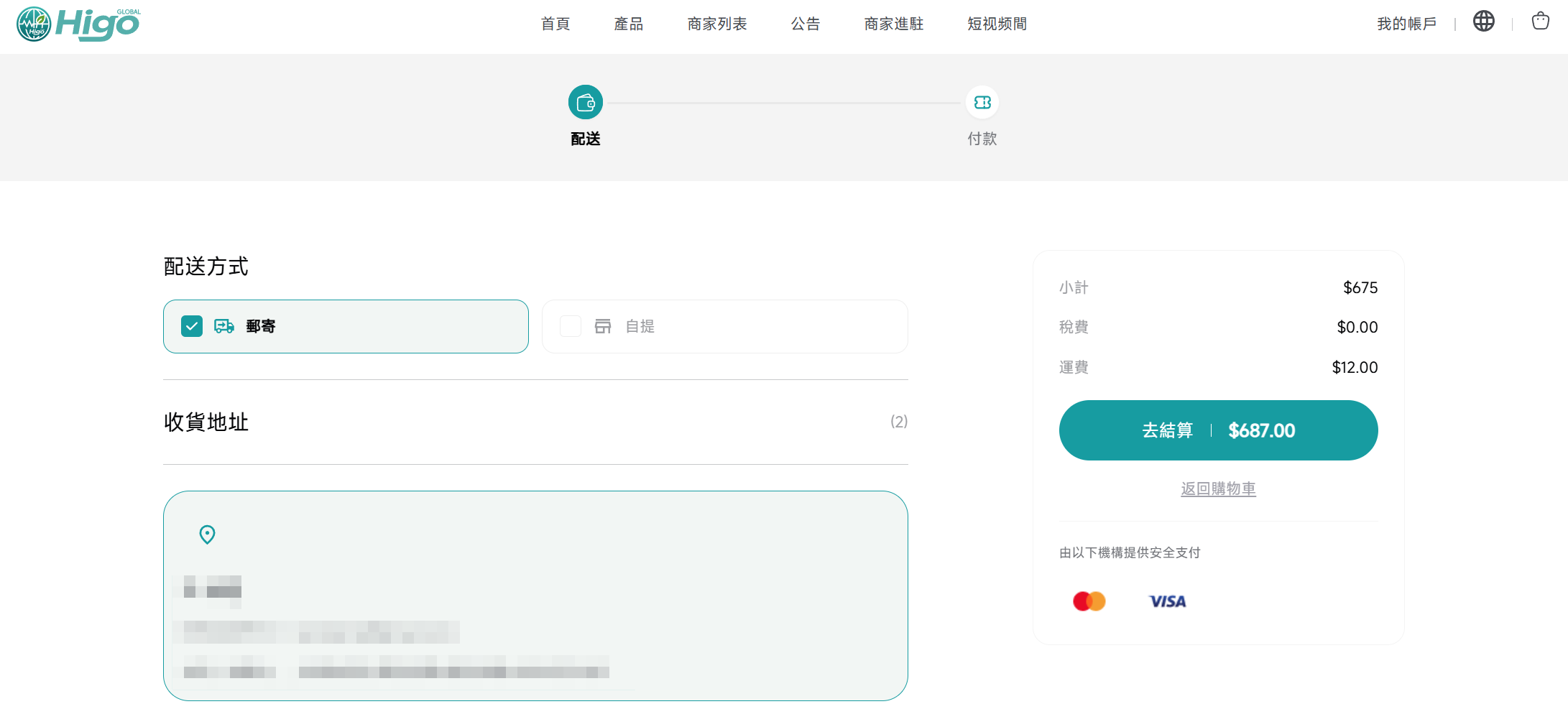Click the 小計 $675 amount
This screenshot has height=727, width=1568.
point(1360,287)
